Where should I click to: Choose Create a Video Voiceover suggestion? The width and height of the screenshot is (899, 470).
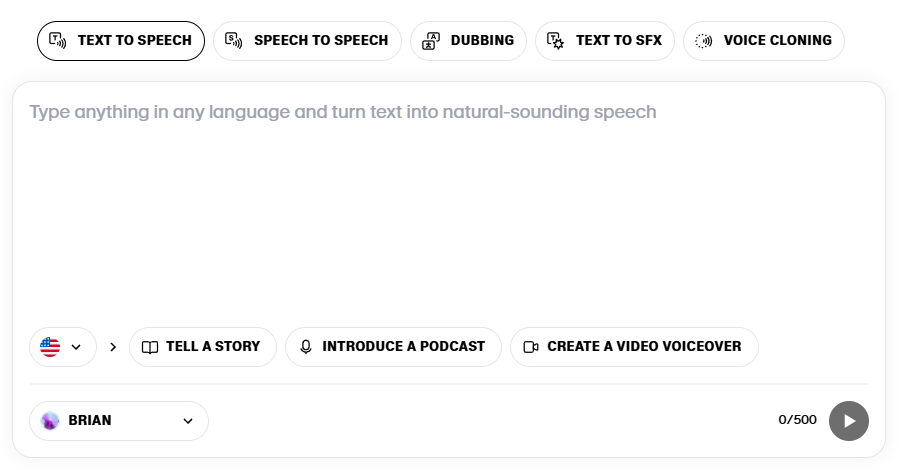pos(634,347)
